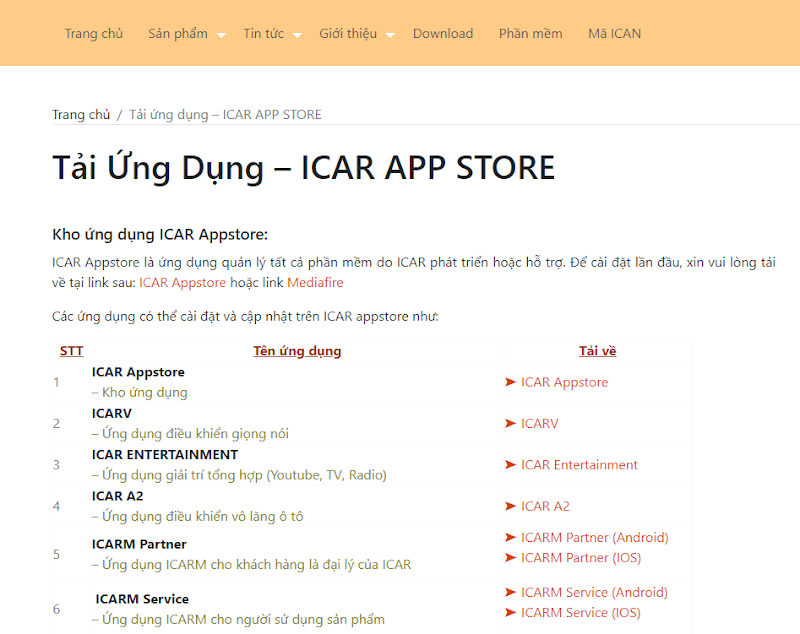Image resolution: width=800 pixels, height=634 pixels.
Task: Click the ICAR ENTERTAINMENT app name
Action: pyautogui.click(x=165, y=454)
